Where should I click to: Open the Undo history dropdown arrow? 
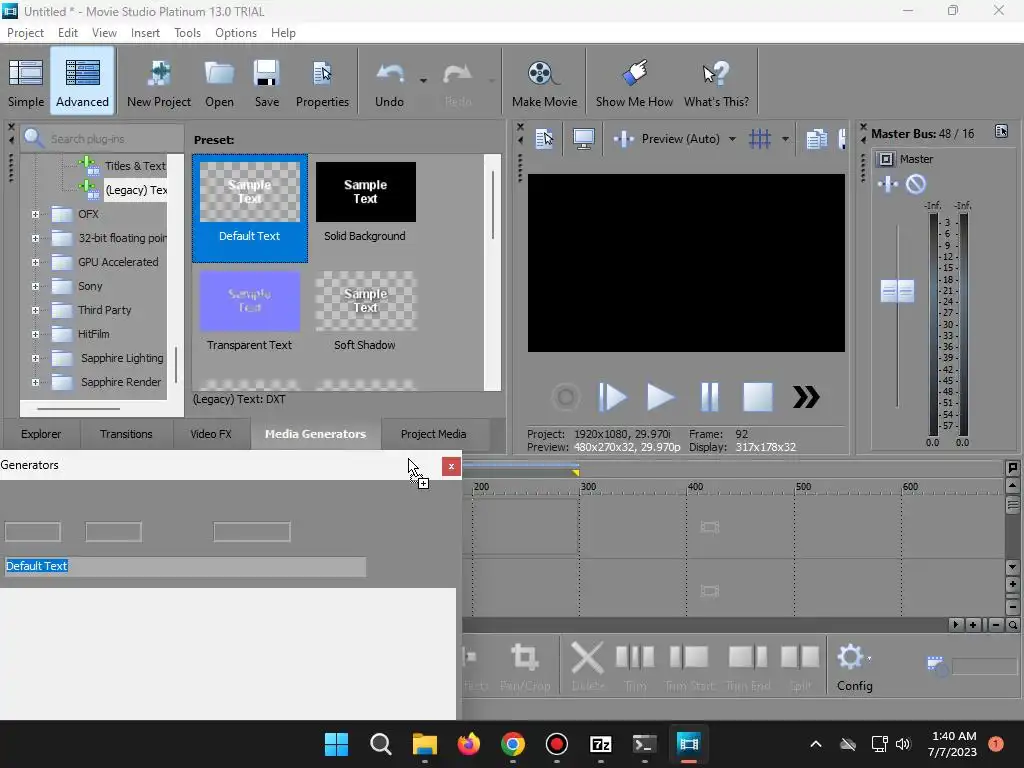(x=423, y=81)
